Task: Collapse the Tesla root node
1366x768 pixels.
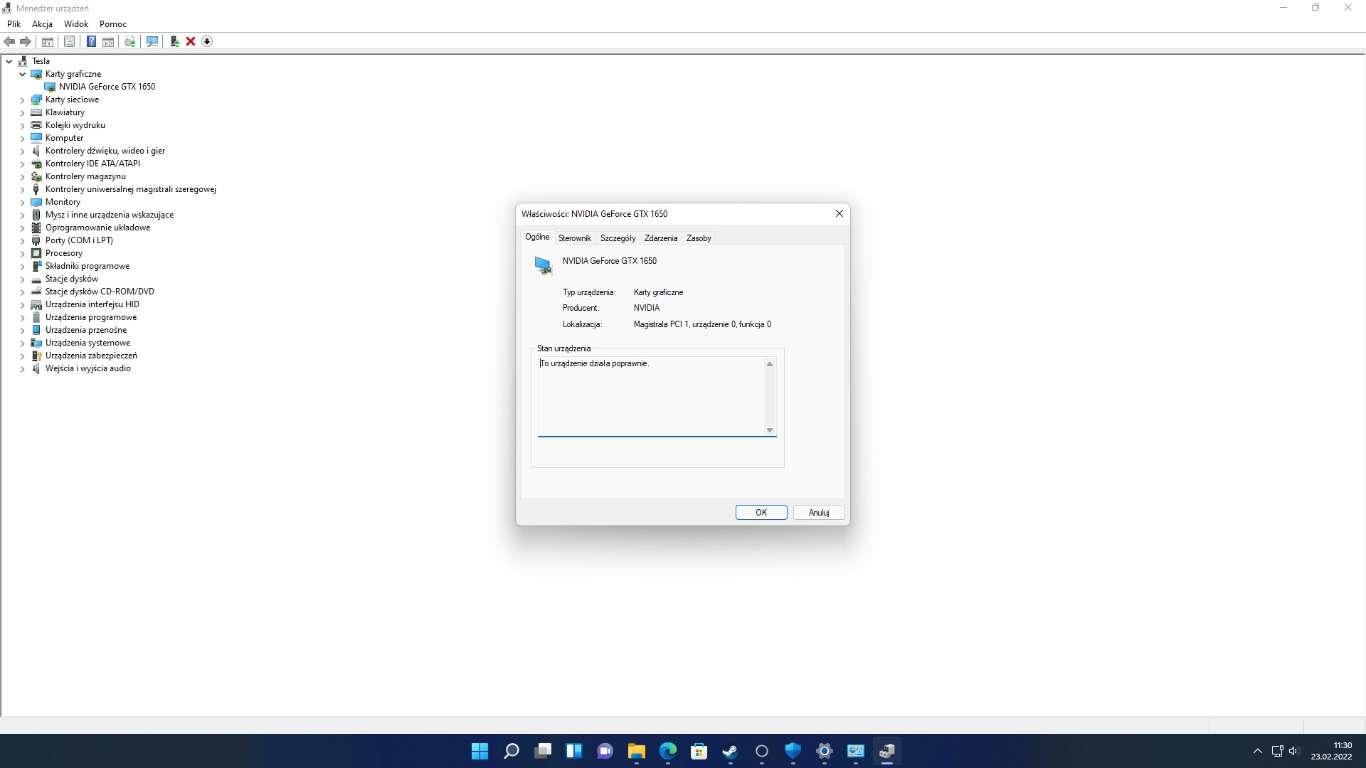Action: [9, 61]
